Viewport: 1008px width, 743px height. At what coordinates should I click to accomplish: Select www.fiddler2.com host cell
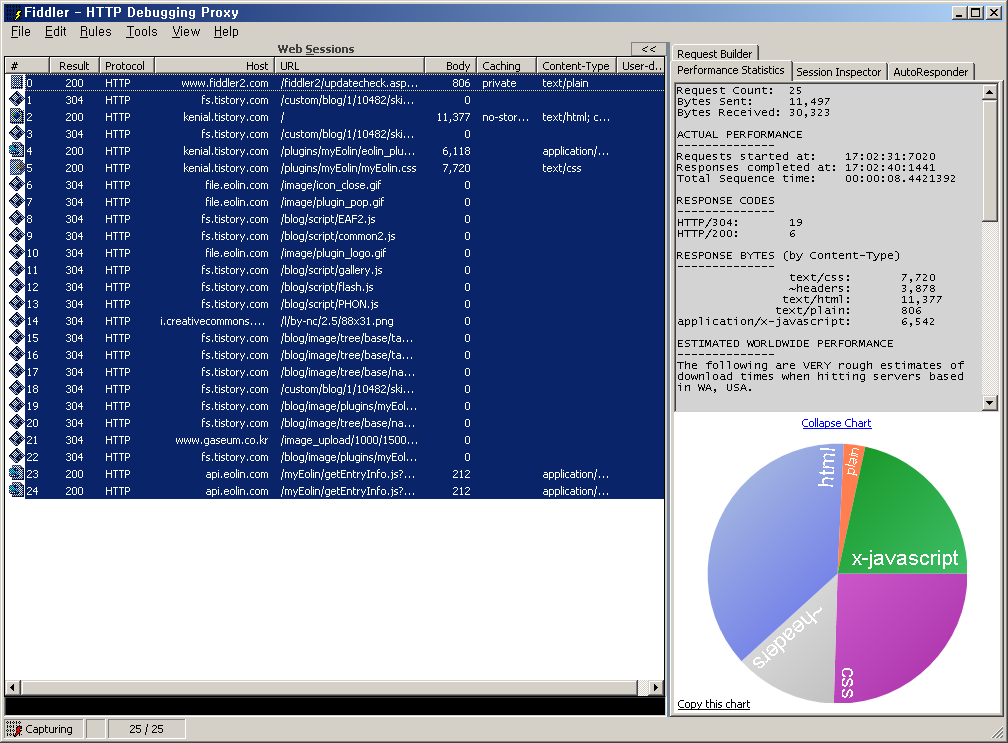click(x=224, y=83)
